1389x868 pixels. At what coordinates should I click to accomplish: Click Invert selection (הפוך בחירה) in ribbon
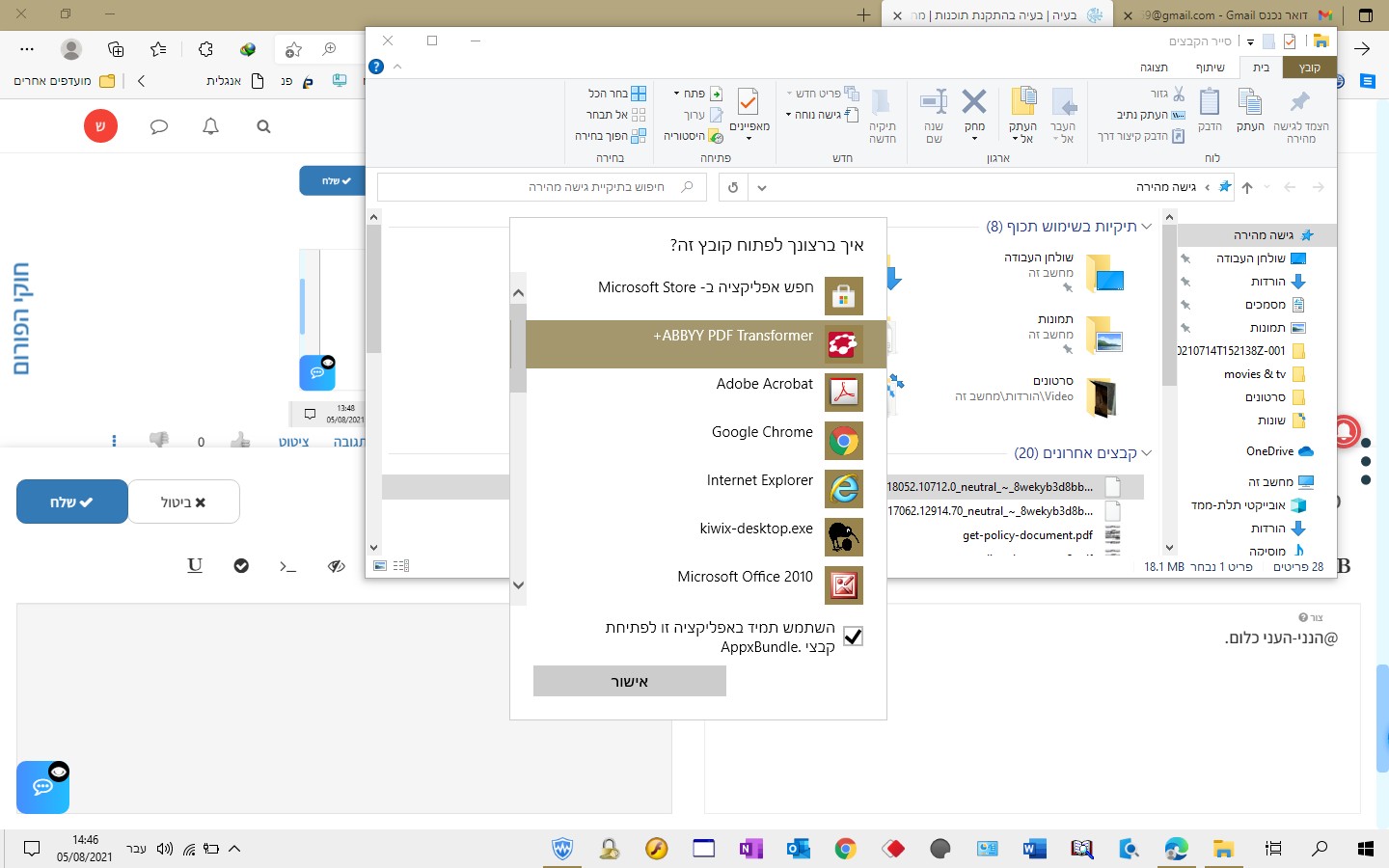click(x=611, y=136)
